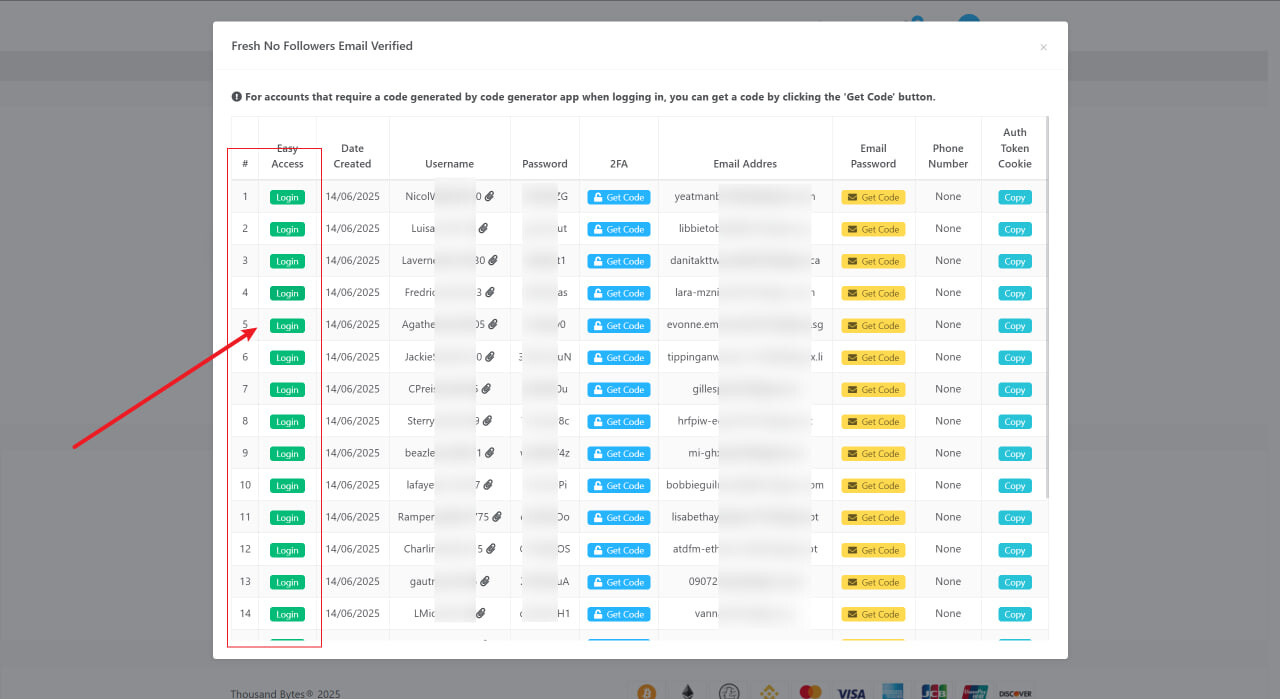Click the Date Created column header

pyautogui.click(x=352, y=156)
